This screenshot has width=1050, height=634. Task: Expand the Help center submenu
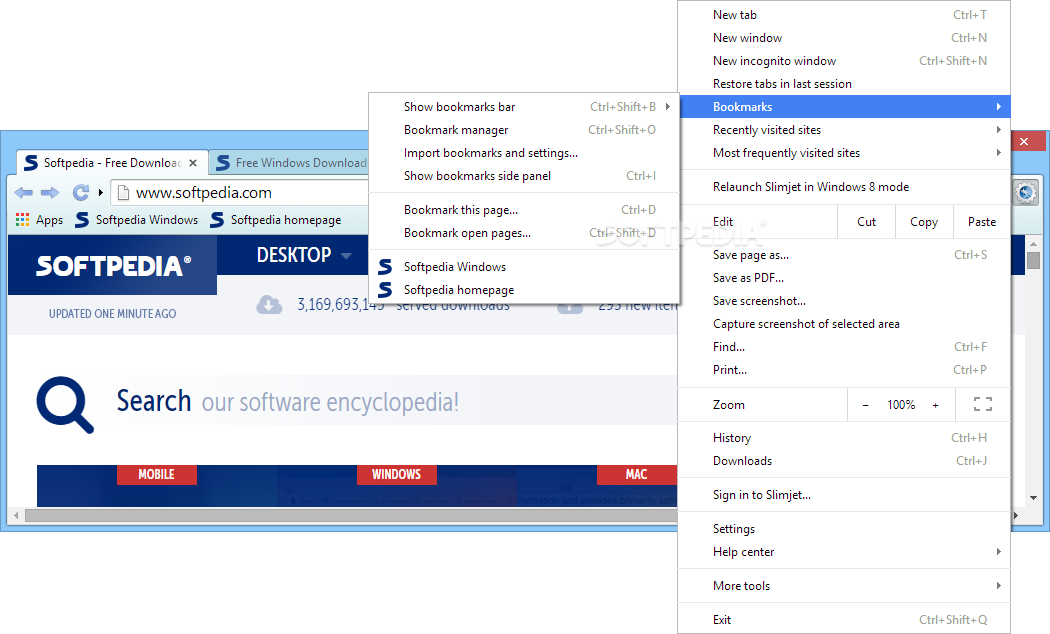pyautogui.click(x=844, y=552)
